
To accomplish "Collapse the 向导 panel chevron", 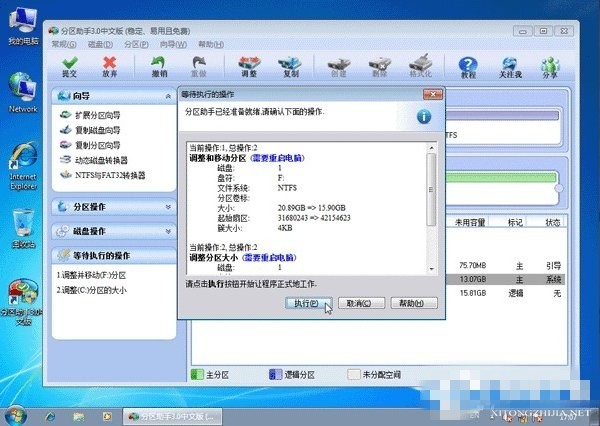I will coord(168,96).
